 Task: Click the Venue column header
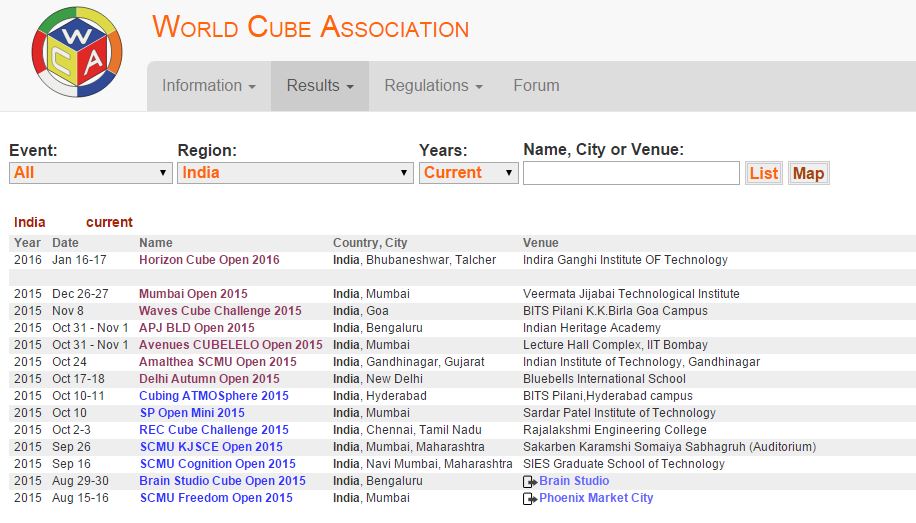click(541, 243)
